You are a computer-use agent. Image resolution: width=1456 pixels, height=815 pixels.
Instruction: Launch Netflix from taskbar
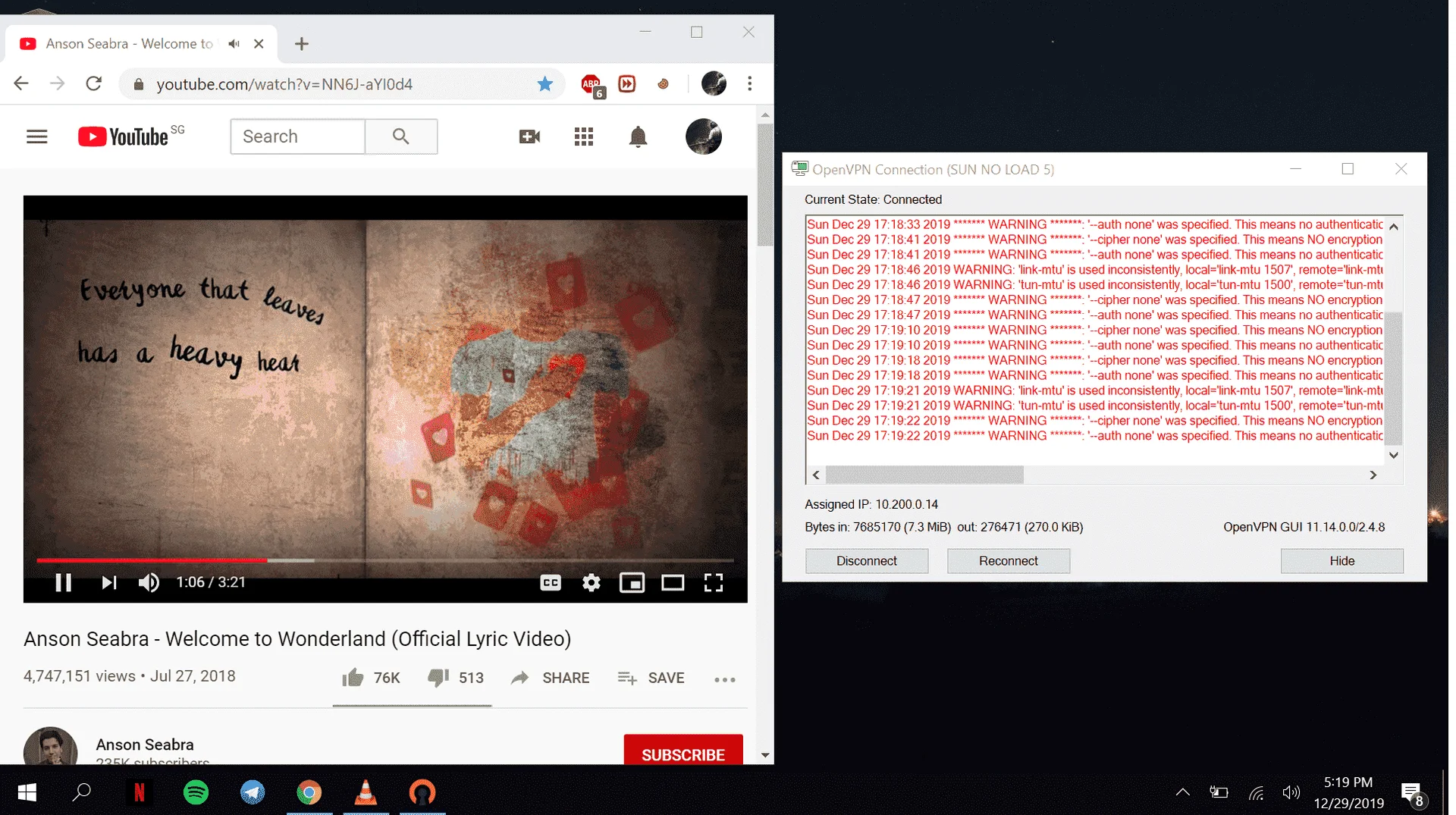pyautogui.click(x=140, y=793)
